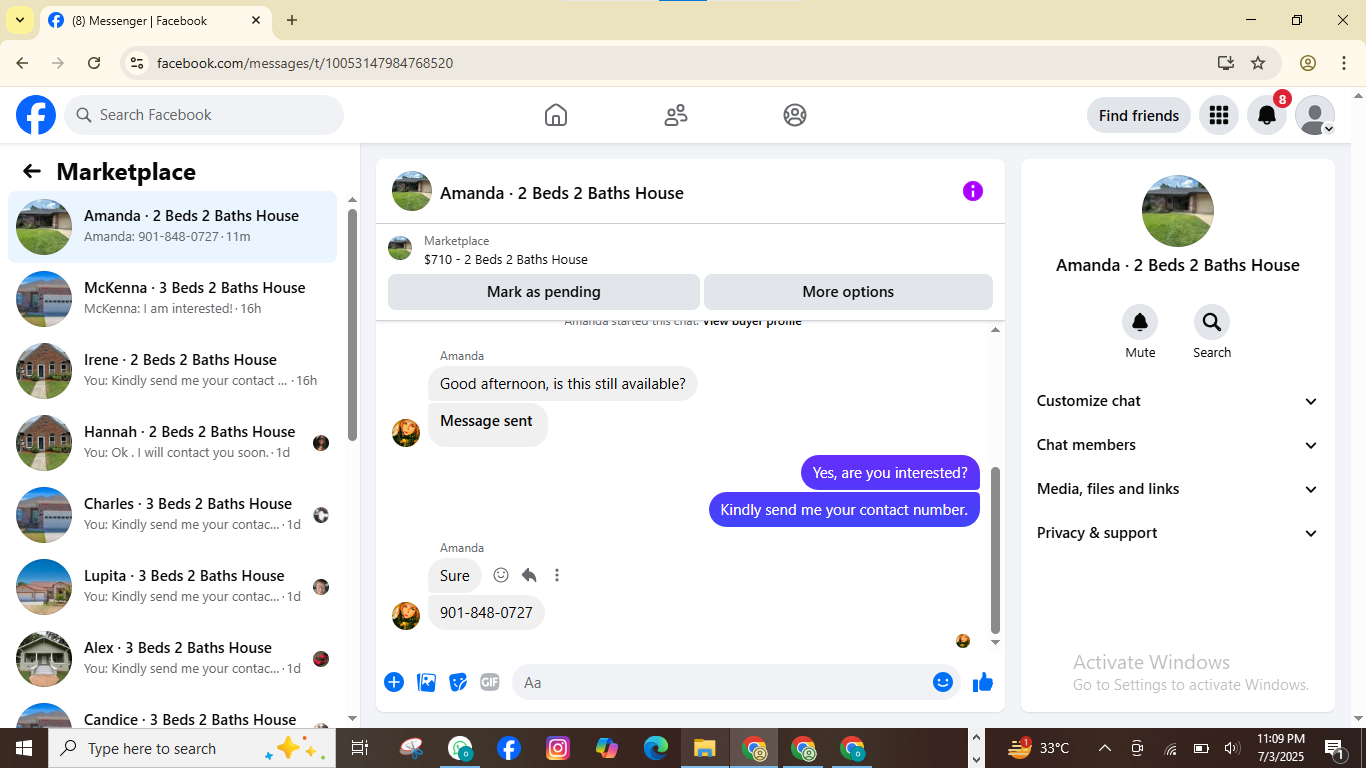The width and height of the screenshot is (1366, 768).
Task: Open Amanda 2 Beds 2 Baths conversation
Action: (173, 227)
